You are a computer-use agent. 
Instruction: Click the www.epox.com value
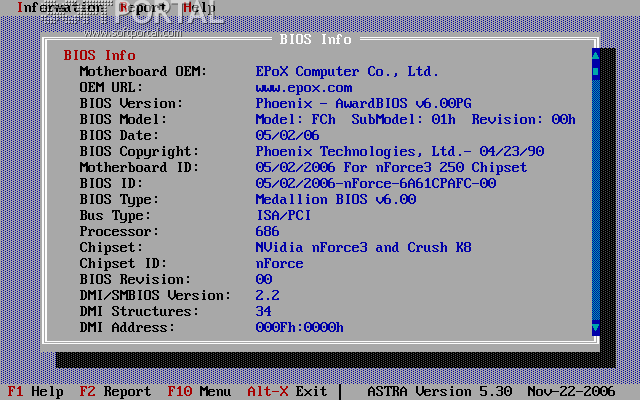(x=304, y=87)
